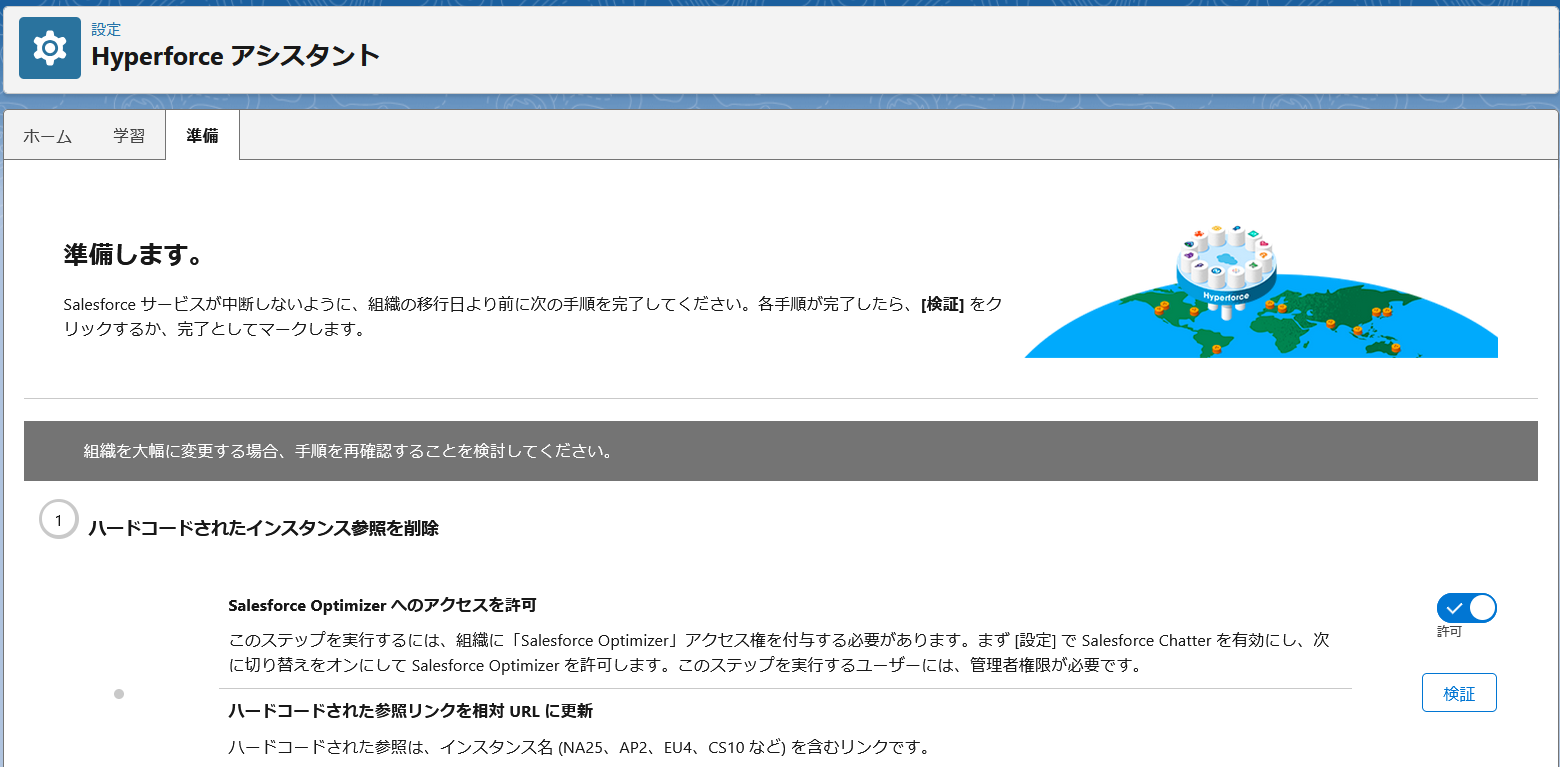Click ハードコードされた参照リンクを相対 URL に更新 title
This screenshot has height=767, width=1560.
click(x=411, y=711)
